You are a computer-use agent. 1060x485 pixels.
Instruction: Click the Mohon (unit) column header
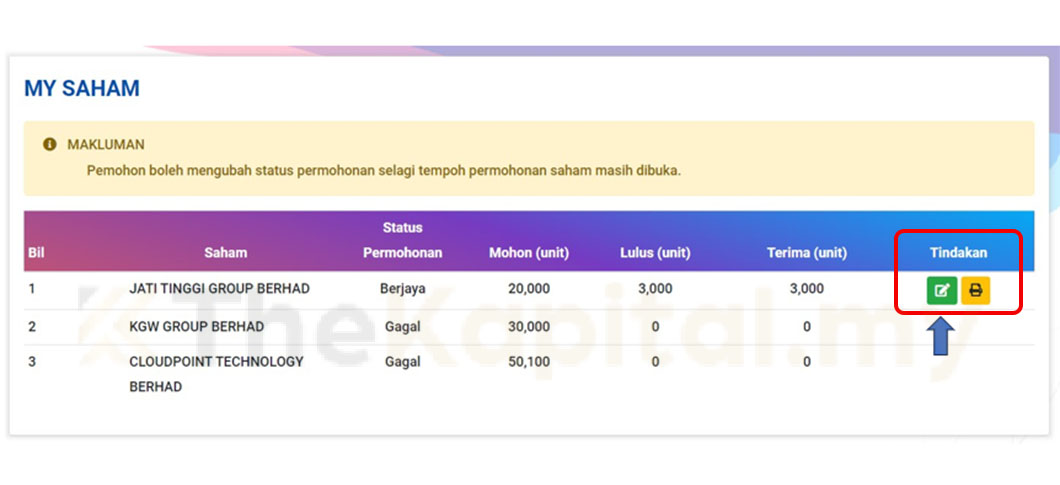[x=528, y=253]
